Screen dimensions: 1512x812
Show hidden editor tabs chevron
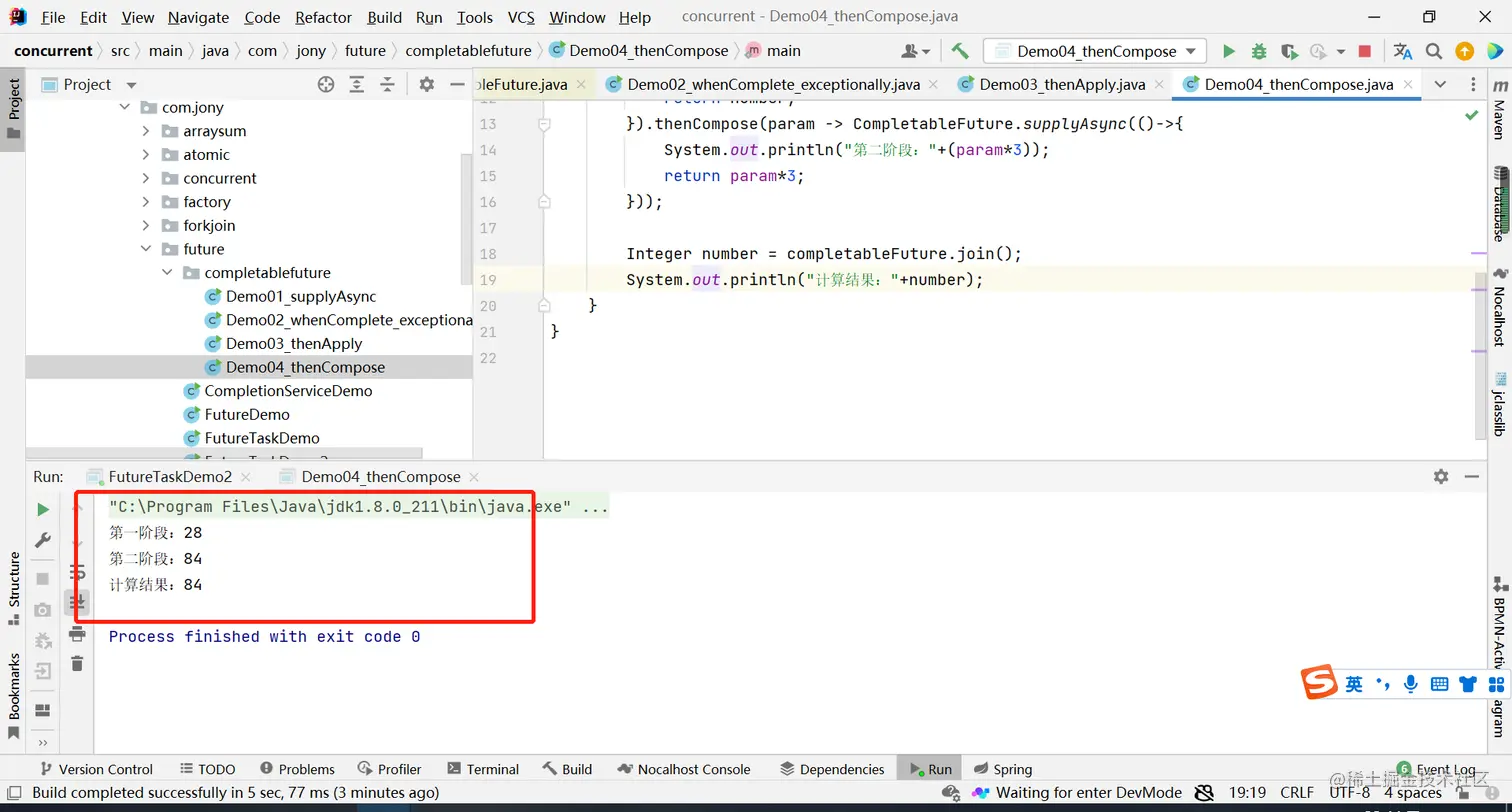click(x=1439, y=85)
